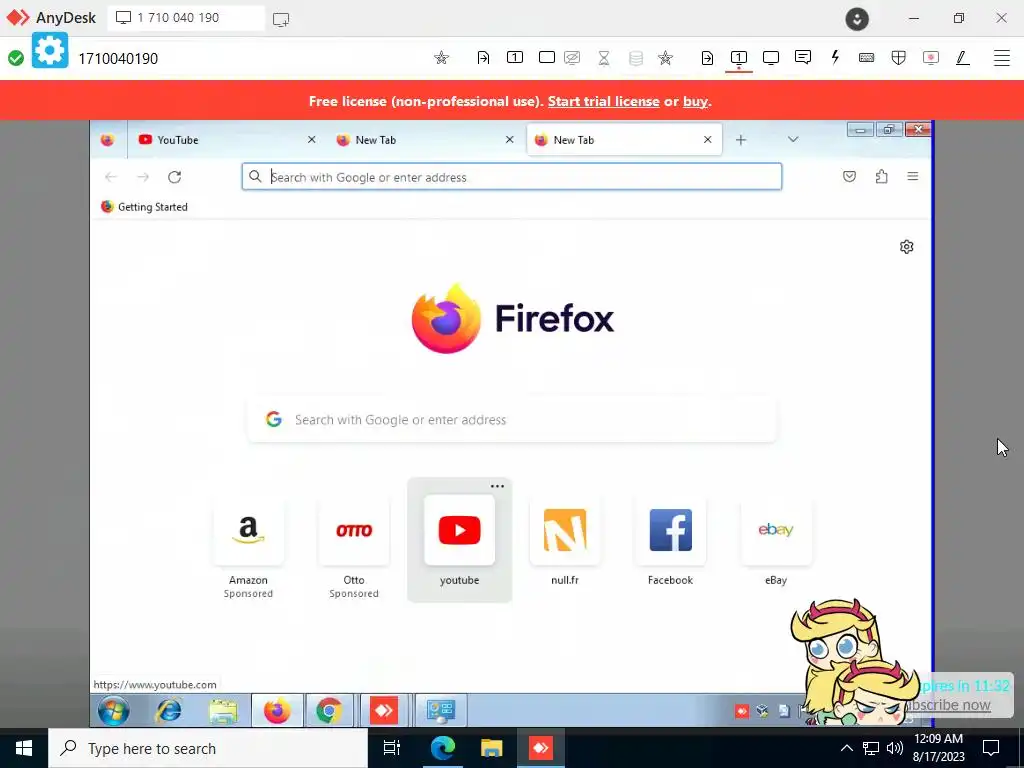Open remote taskbar Windows Explorer folder
This screenshot has width=1024, height=768.
tap(223, 711)
